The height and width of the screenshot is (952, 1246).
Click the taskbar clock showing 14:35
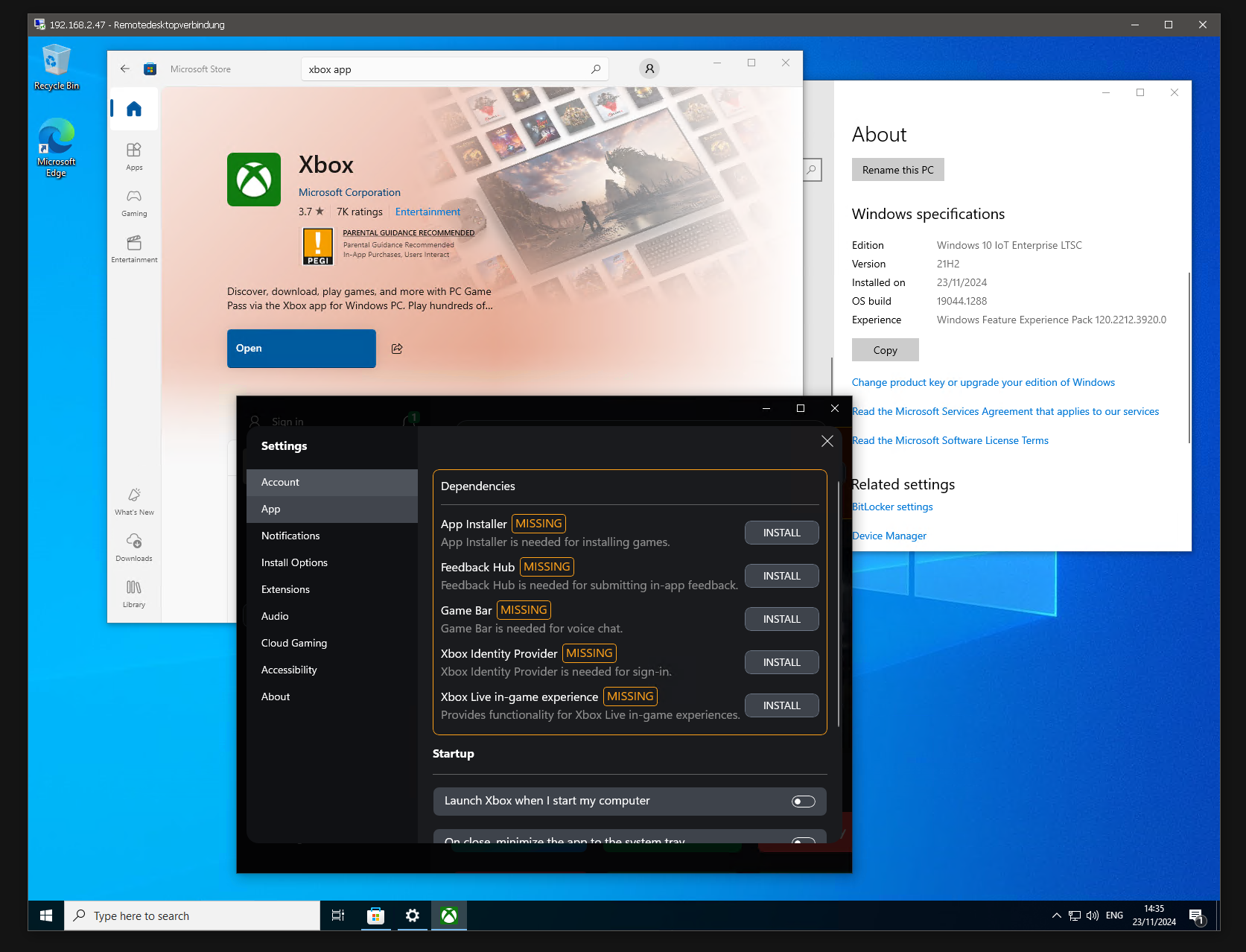click(x=1154, y=915)
